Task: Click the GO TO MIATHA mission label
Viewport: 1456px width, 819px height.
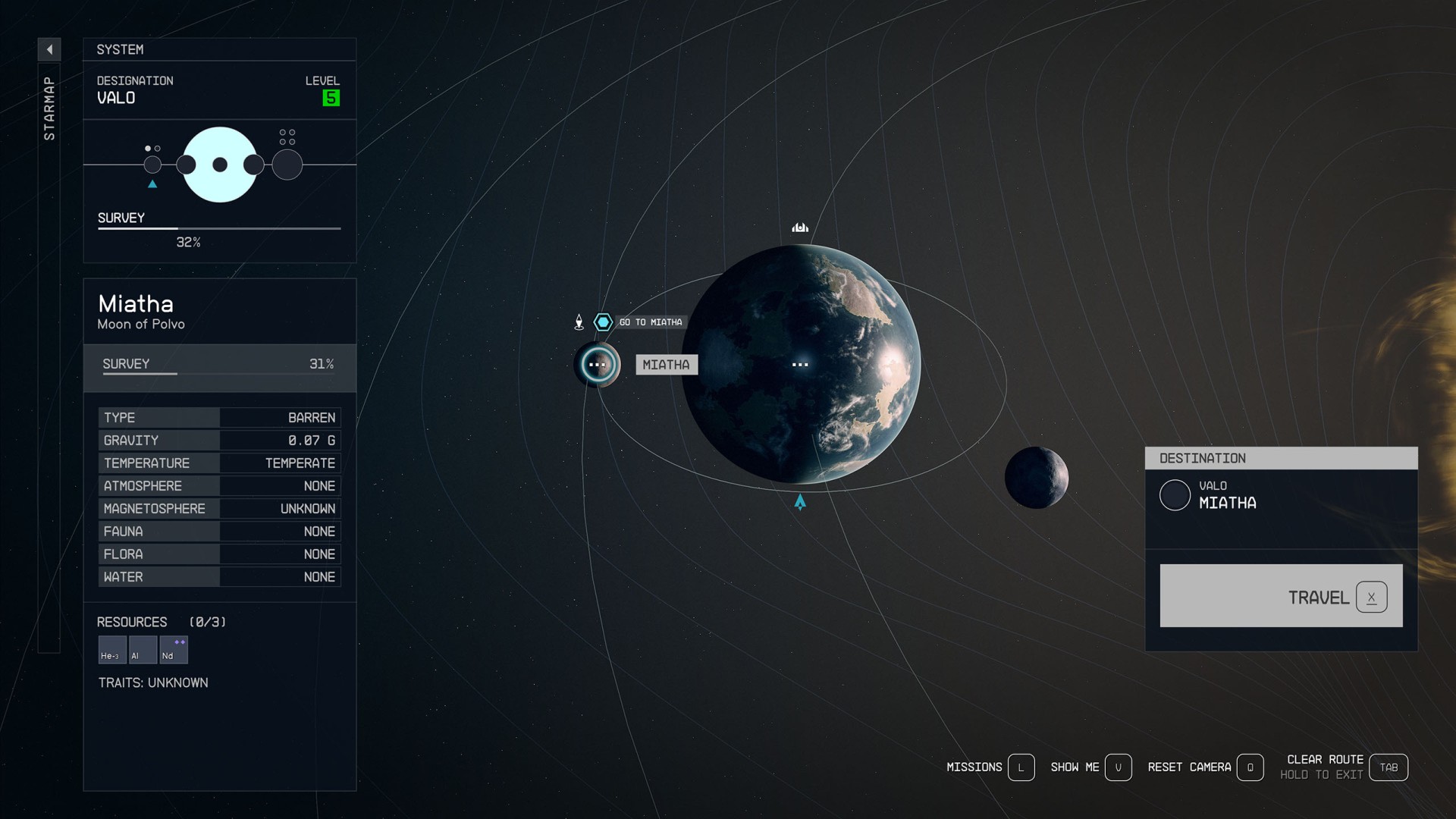Action: pos(651,322)
